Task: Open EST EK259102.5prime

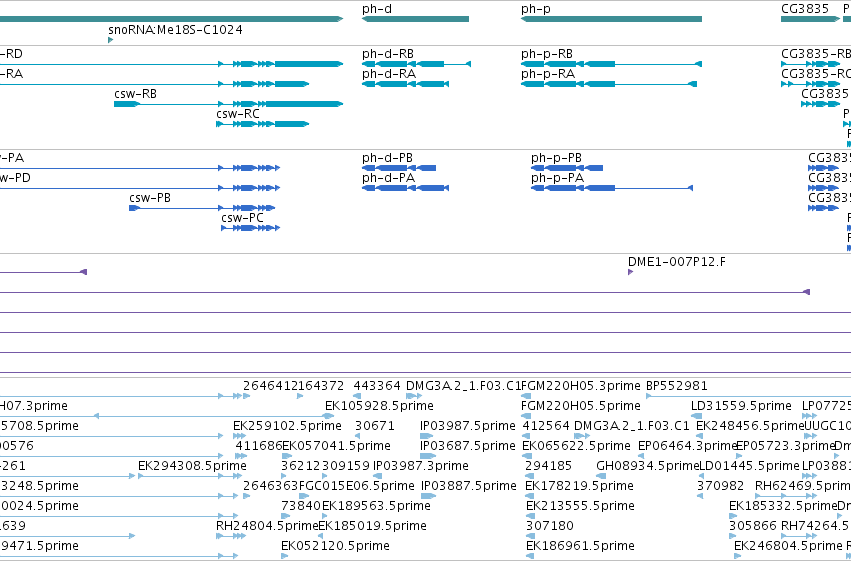Action: (x=287, y=426)
